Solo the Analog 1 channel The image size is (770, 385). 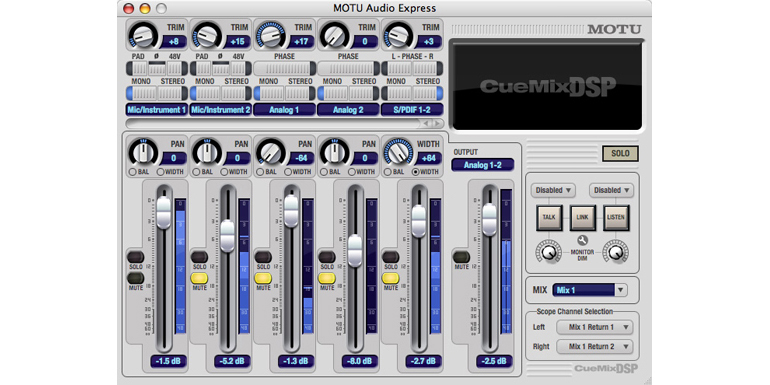tap(263, 257)
